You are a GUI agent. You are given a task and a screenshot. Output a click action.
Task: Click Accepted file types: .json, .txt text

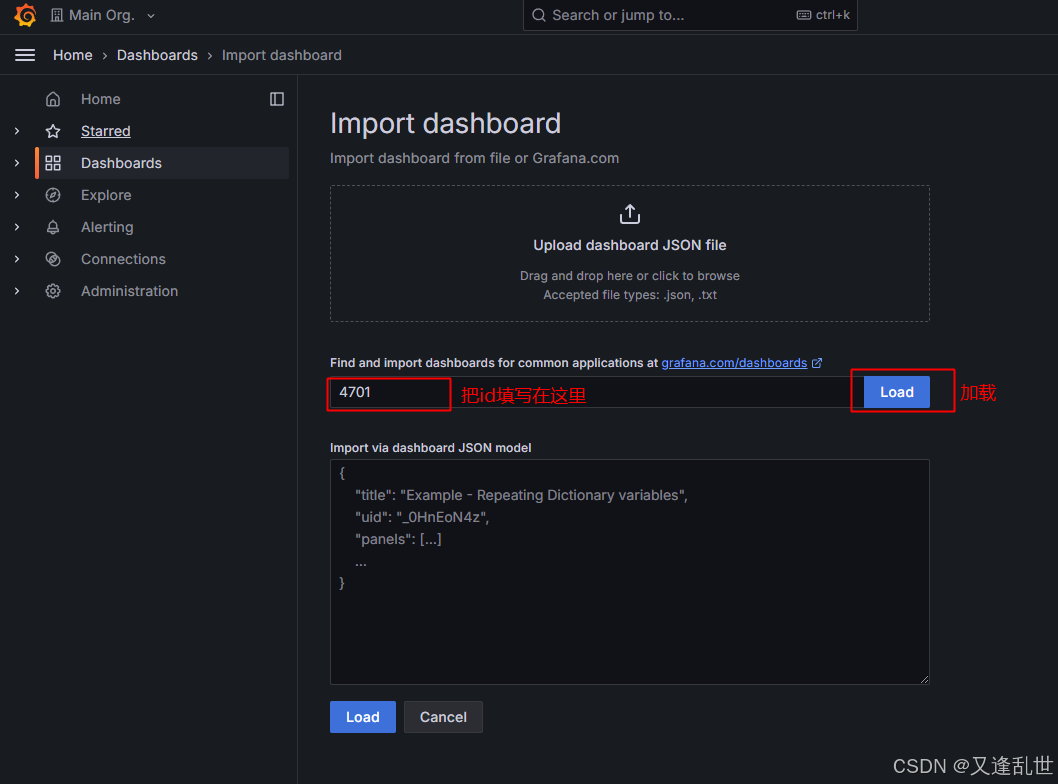pos(630,295)
